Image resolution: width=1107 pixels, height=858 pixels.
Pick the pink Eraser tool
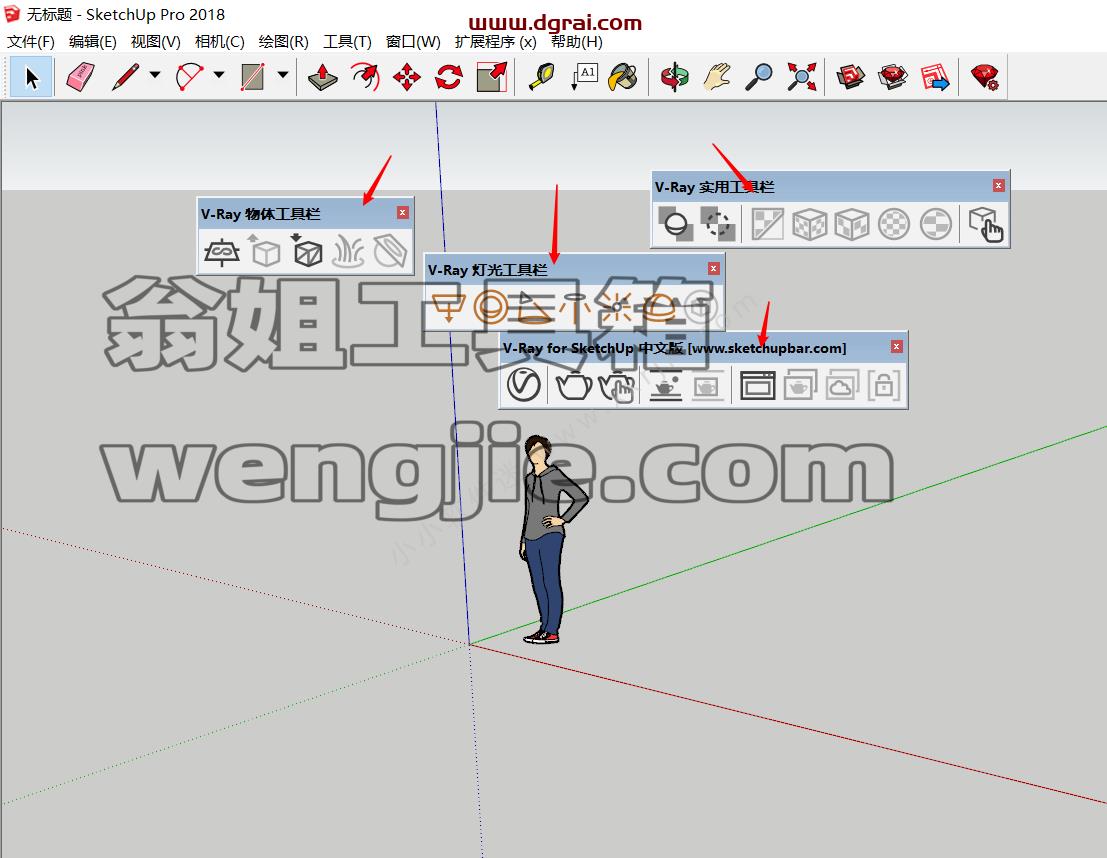point(80,77)
